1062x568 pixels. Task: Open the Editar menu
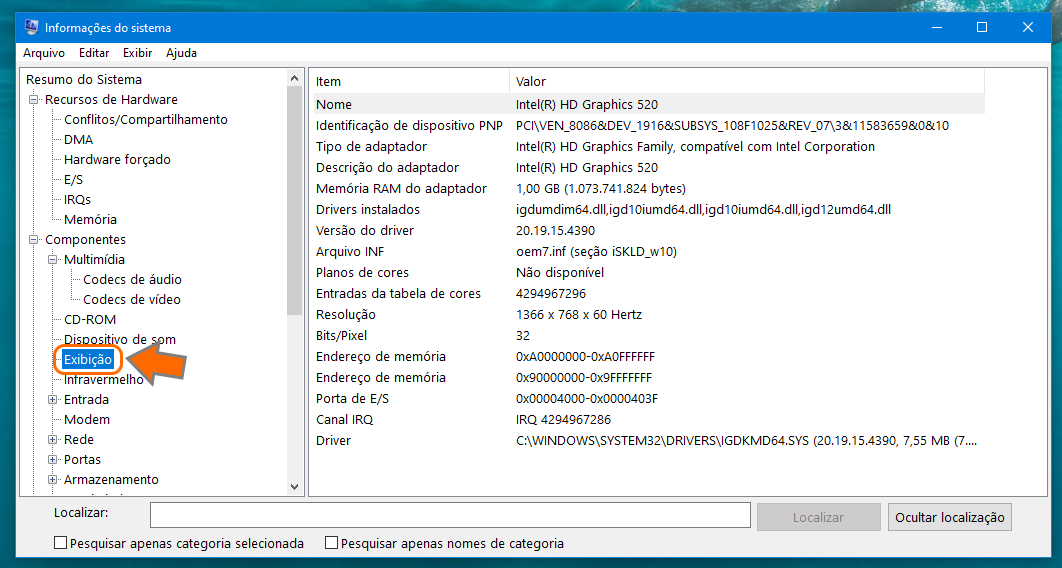[x=94, y=53]
